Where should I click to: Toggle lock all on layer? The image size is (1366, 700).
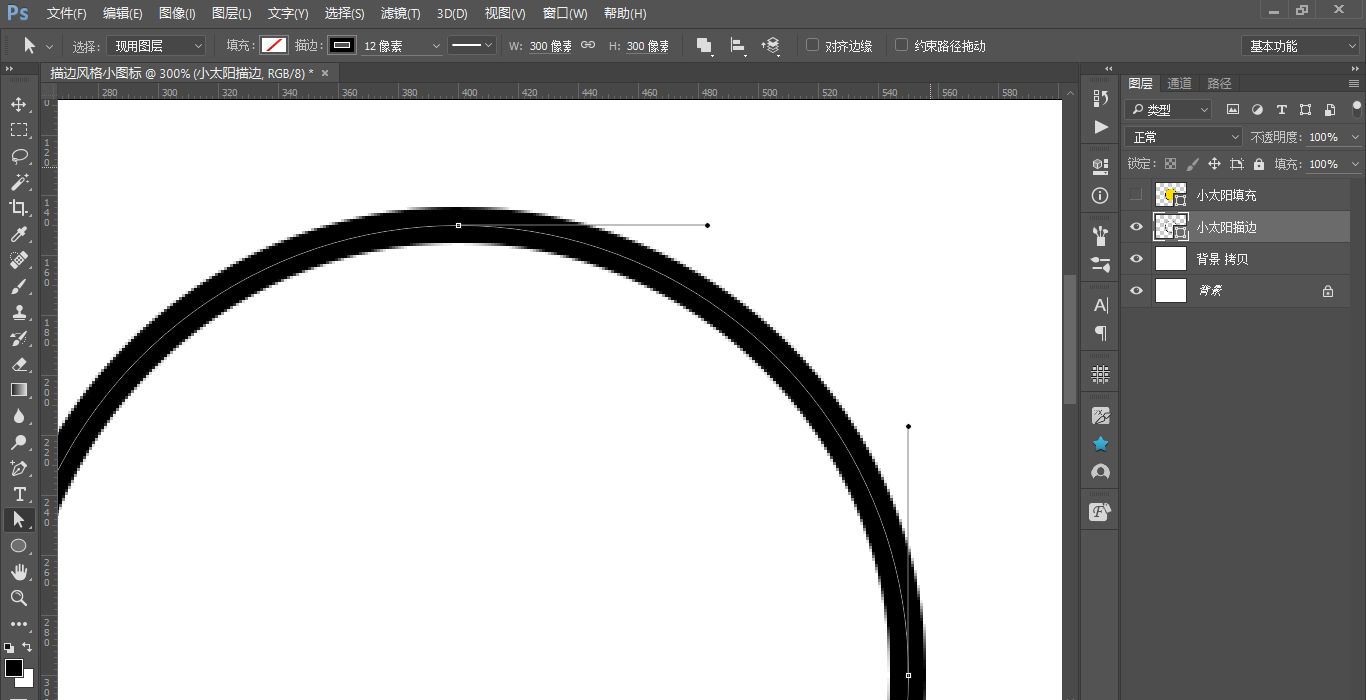point(1259,164)
